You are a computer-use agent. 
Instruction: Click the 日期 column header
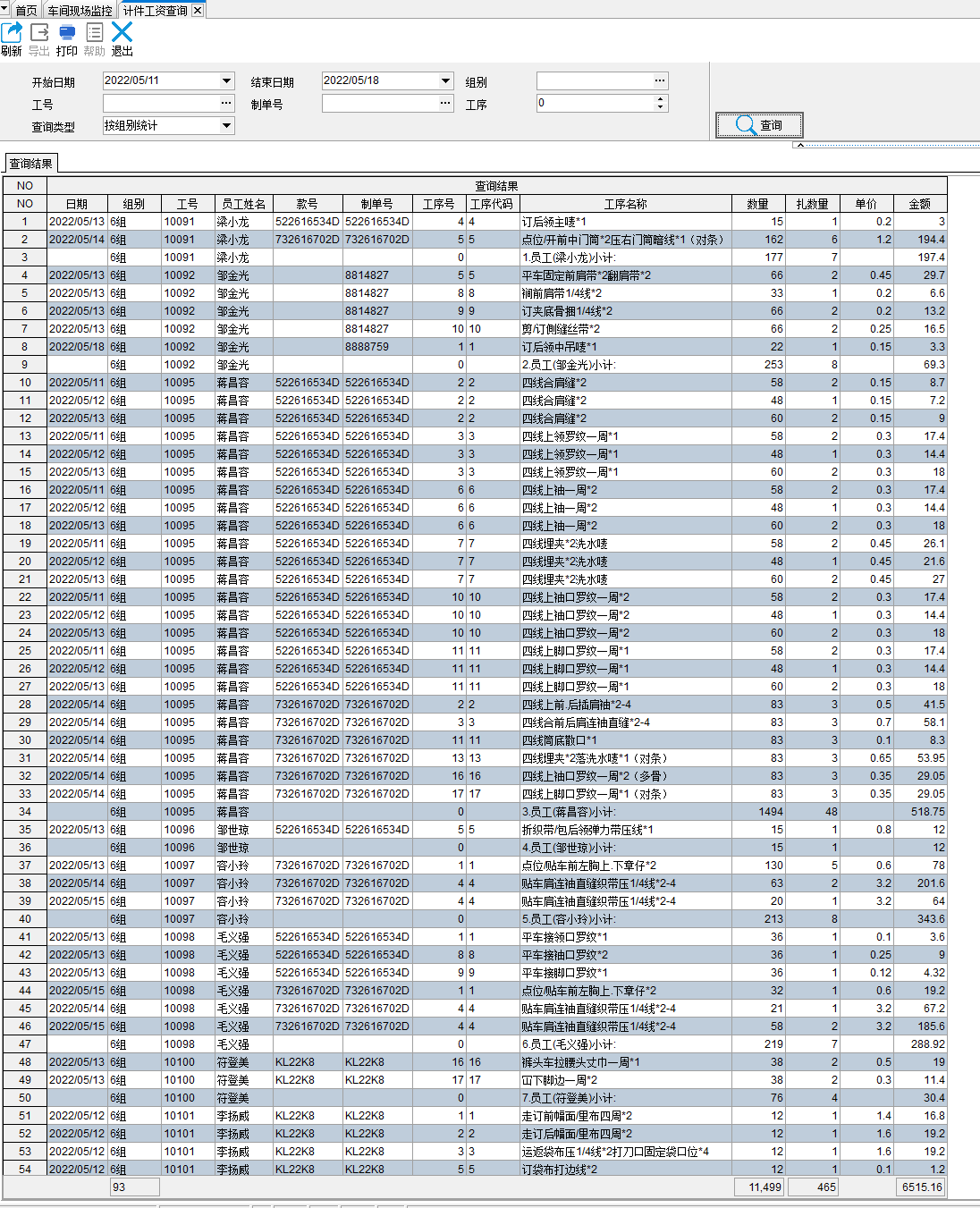point(77,204)
